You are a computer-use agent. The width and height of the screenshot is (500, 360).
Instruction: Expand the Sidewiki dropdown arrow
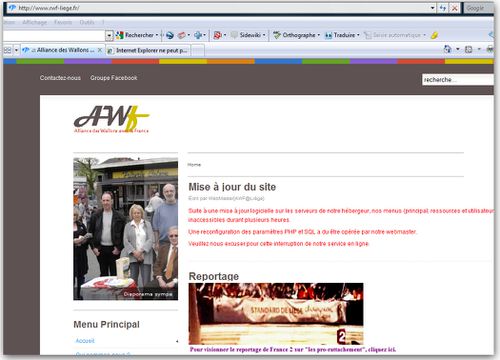[x=264, y=35]
